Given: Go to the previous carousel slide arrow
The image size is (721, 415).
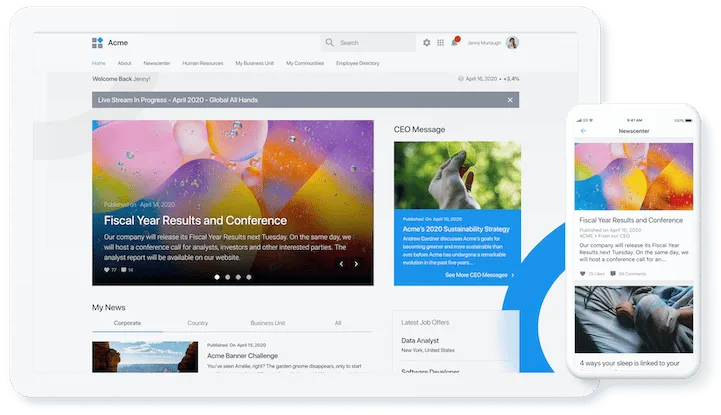Looking at the screenshot, I should [x=341, y=264].
